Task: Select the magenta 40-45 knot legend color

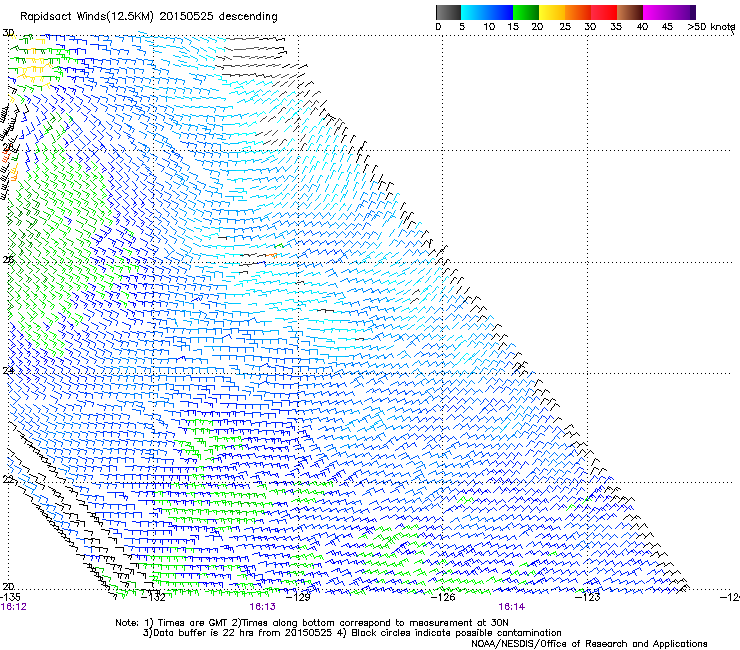Action: coord(656,12)
